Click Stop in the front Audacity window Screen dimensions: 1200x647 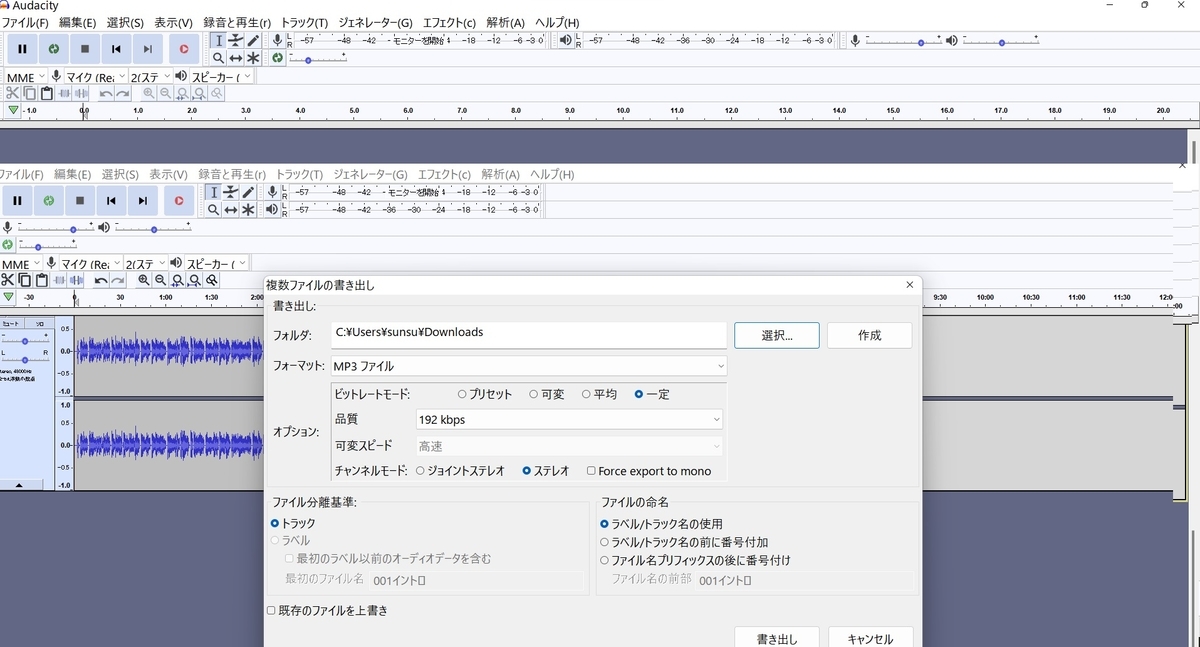point(80,201)
